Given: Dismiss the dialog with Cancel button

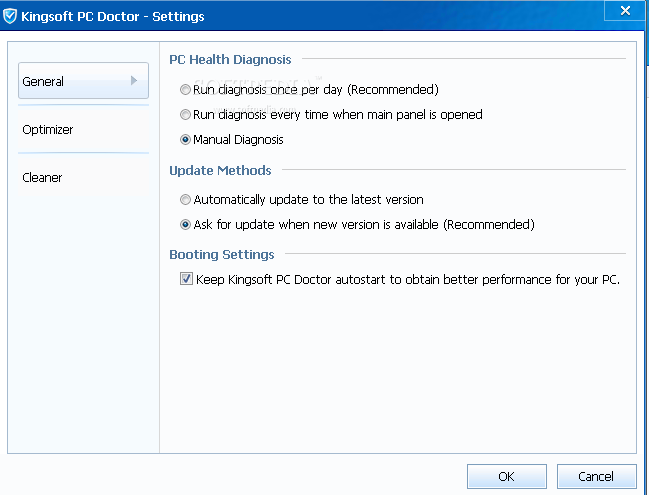Looking at the screenshot, I should click(x=596, y=476).
